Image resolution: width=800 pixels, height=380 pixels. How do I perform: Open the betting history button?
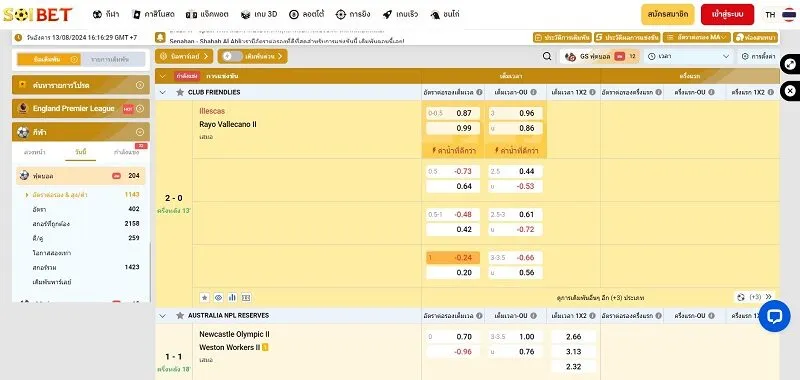click(562, 37)
